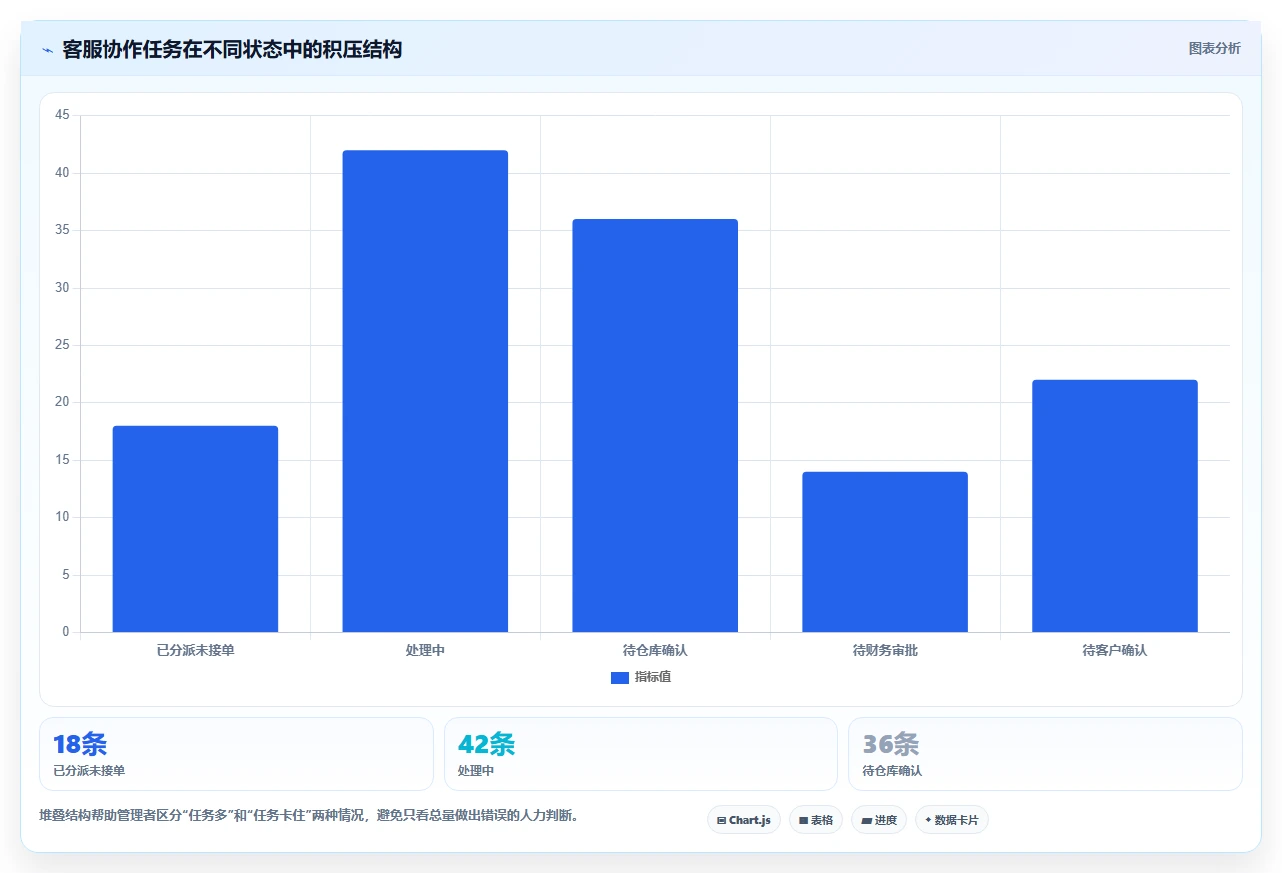Click the 指标值 legend label
Screen dimensions: 1282x873
(x=652, y=678)
